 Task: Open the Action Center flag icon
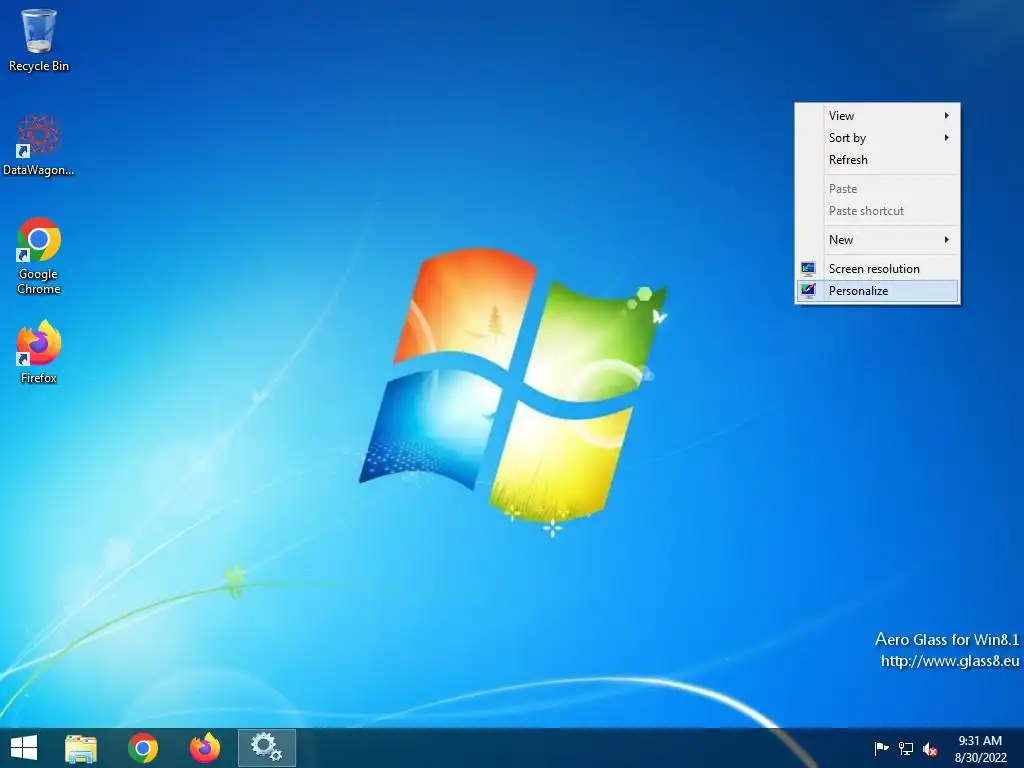[881, 748]
